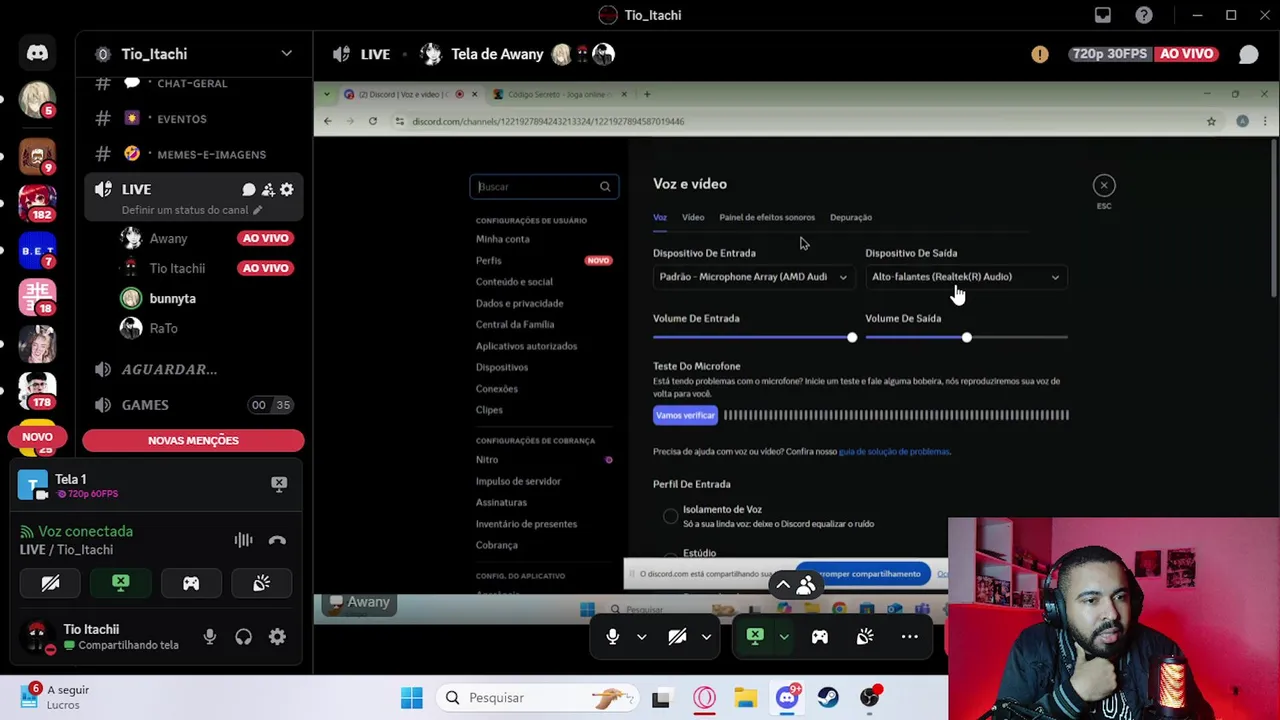Screen dimensions: 1280x720
Task: Show members icon above stream controls
Action: pos(806,585)
